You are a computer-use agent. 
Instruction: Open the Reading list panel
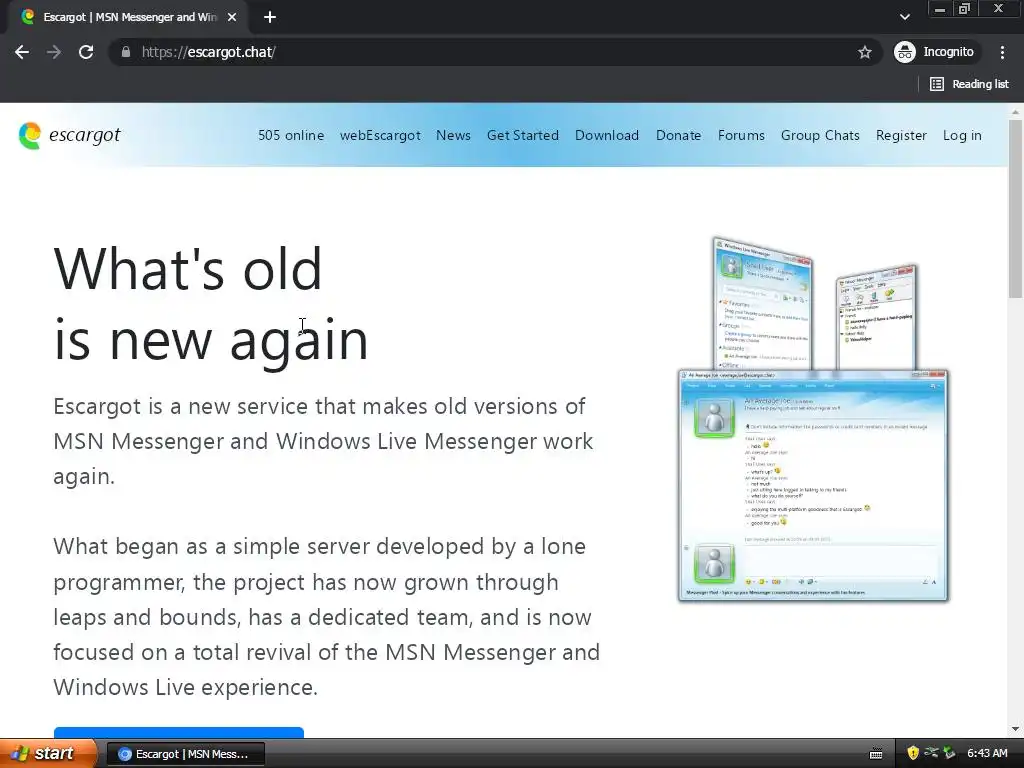969,84
